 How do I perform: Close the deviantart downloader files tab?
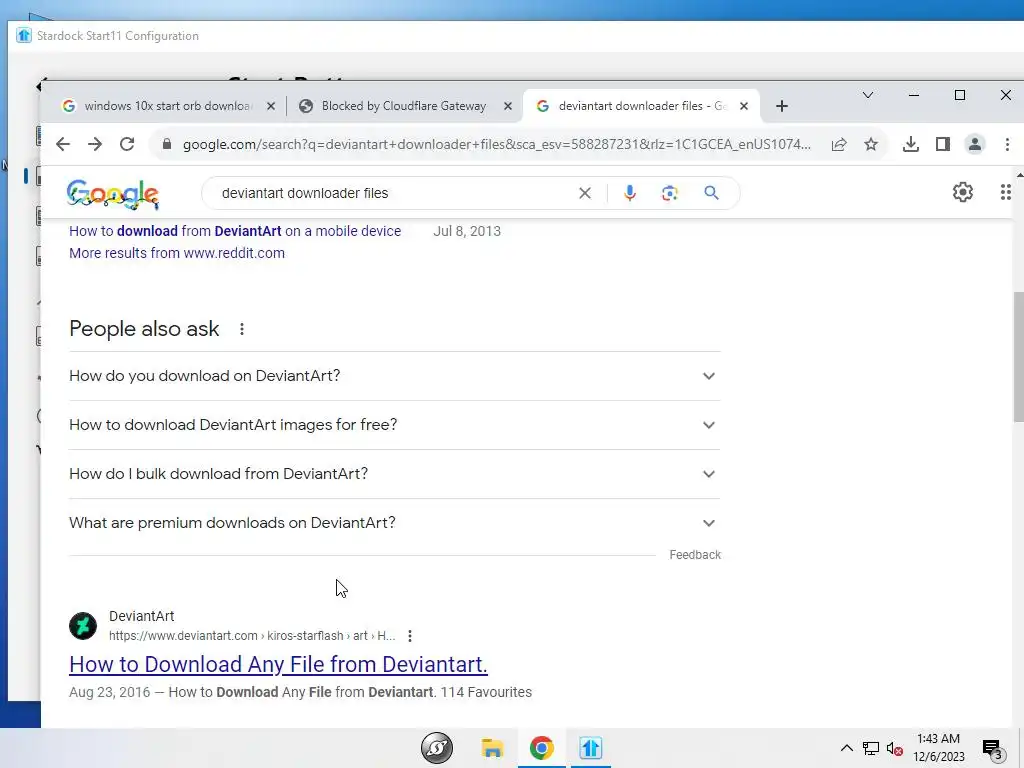743,106
